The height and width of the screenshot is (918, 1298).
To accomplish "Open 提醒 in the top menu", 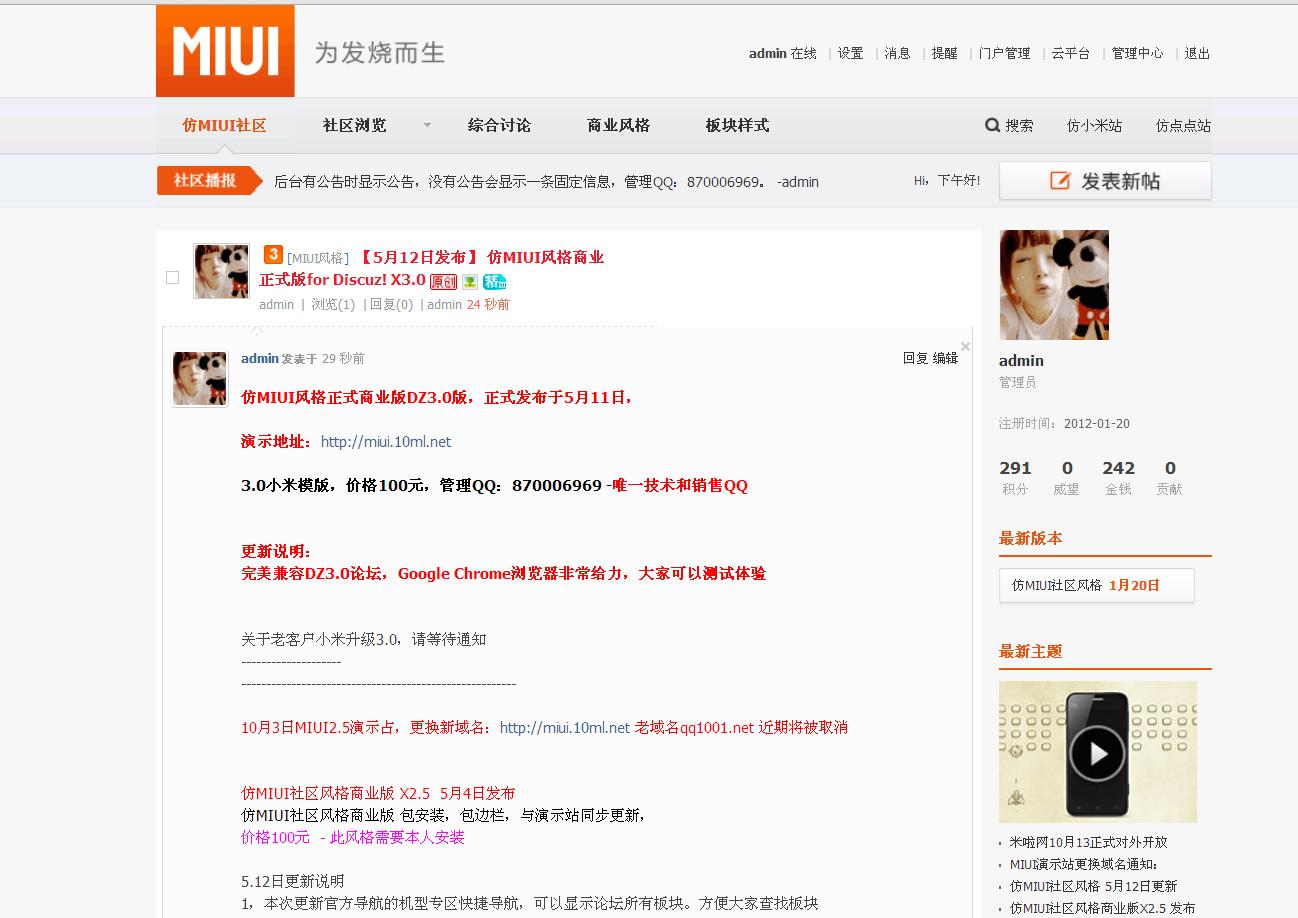I will pyautogui.click(x=944, y=53).
